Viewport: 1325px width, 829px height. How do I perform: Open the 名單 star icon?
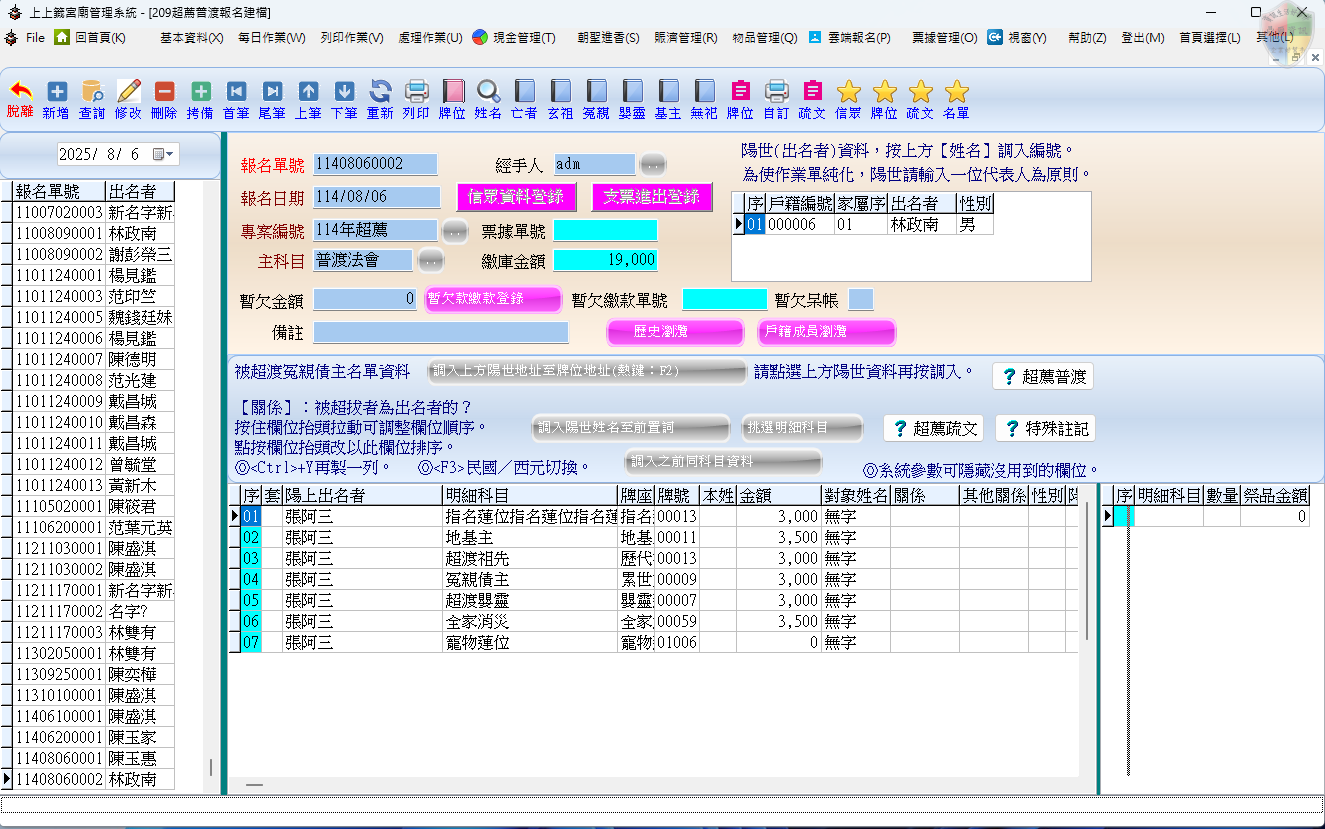(x=956, y=92)
